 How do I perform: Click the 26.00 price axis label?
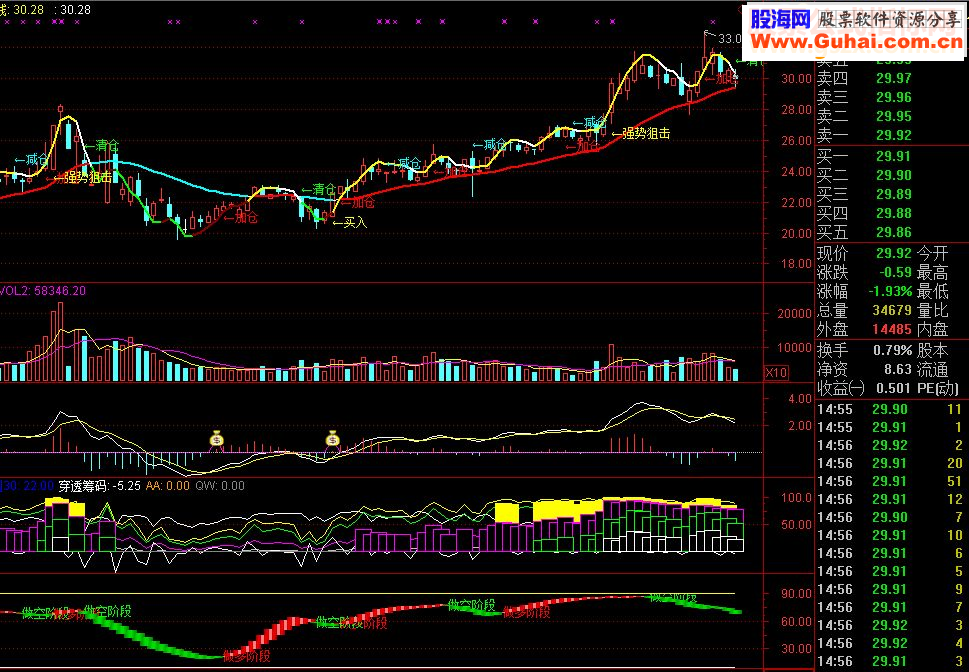point(796,140)
